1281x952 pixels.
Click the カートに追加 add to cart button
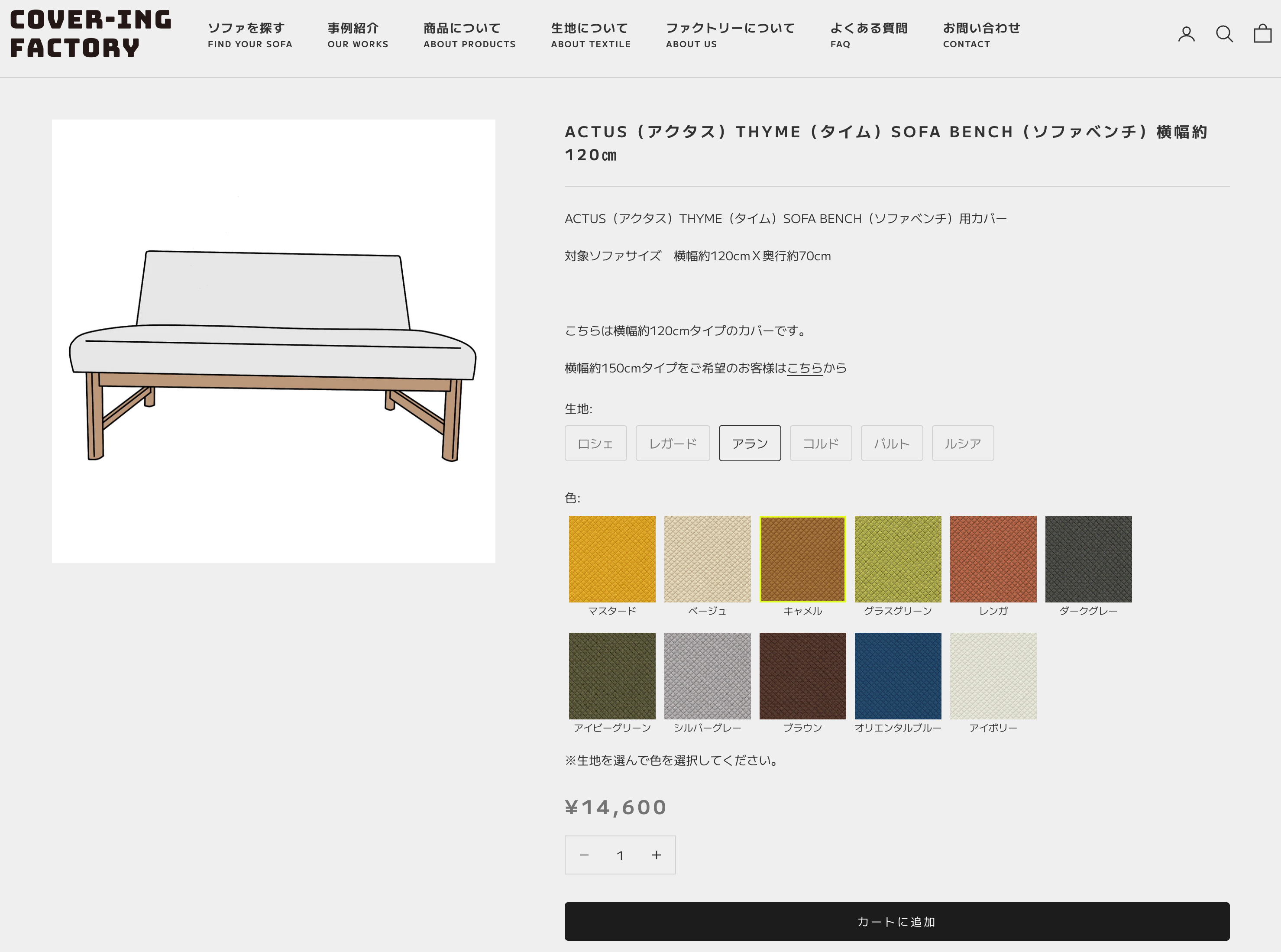896,921
